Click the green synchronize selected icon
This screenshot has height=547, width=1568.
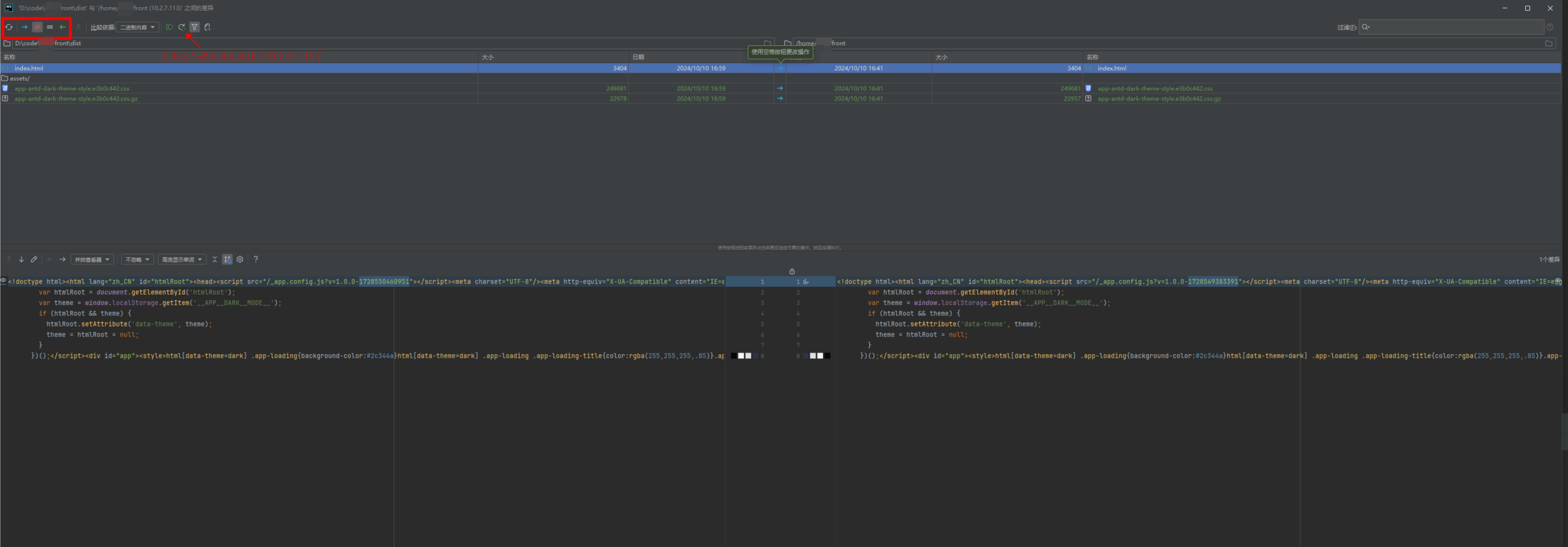click(169, 27)
